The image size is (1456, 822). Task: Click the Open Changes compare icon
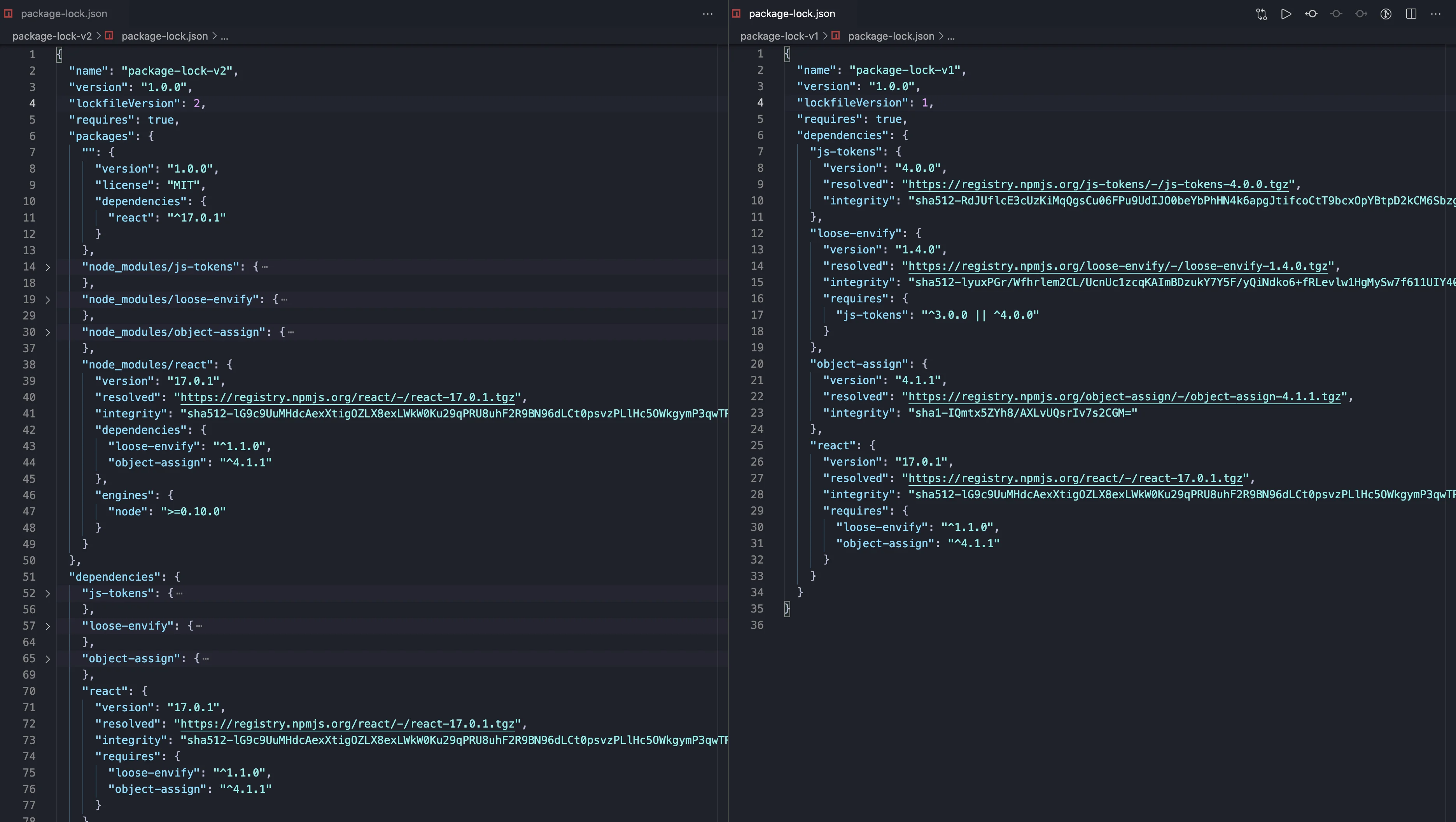(x=1261, y=14)
